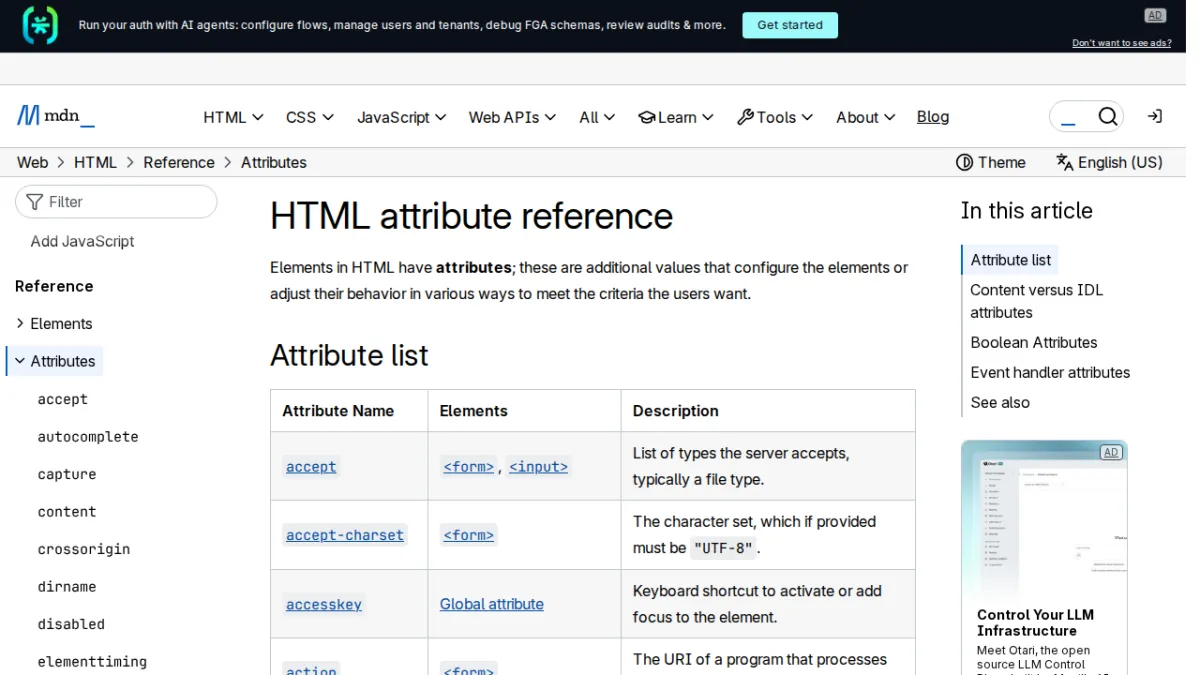Image resolution: width=1200 pixels, height=675 pixels.
Task: Go to Web in the breadcrumb
Action: (x=32, y=162)
